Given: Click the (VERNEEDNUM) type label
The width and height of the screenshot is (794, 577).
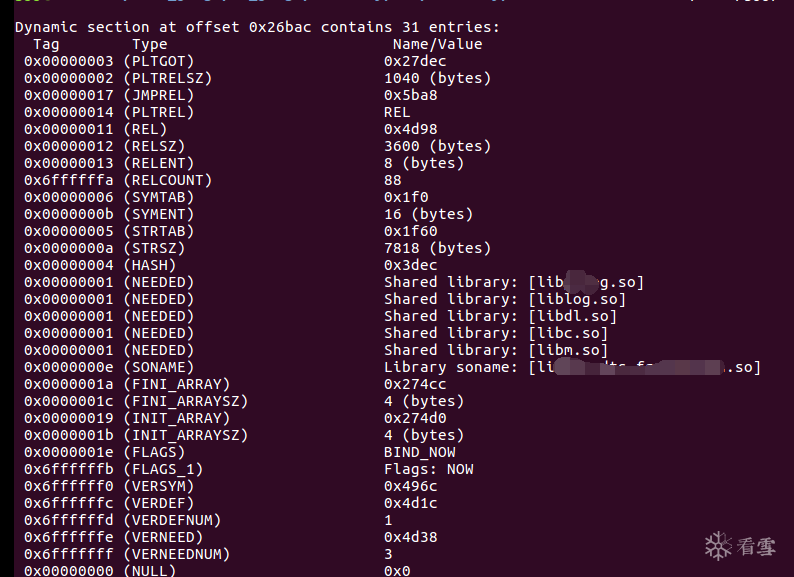Looking at the screenshot, I should [176, 554].
